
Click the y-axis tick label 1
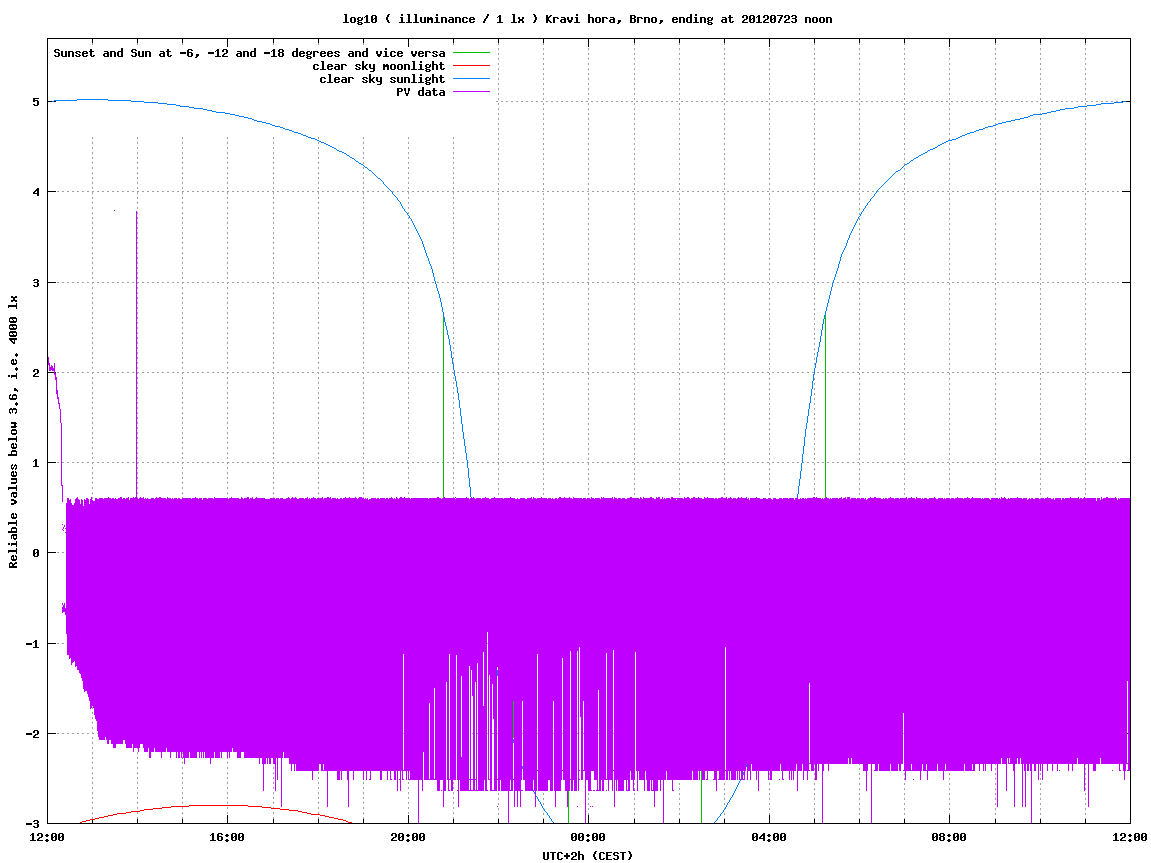pos(35,463)
